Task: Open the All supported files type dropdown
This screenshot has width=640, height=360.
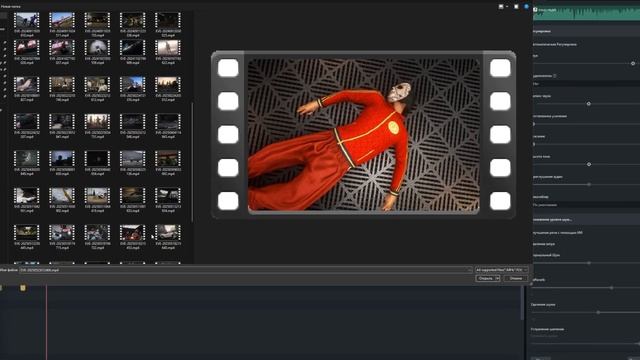Action: (502, 270)
